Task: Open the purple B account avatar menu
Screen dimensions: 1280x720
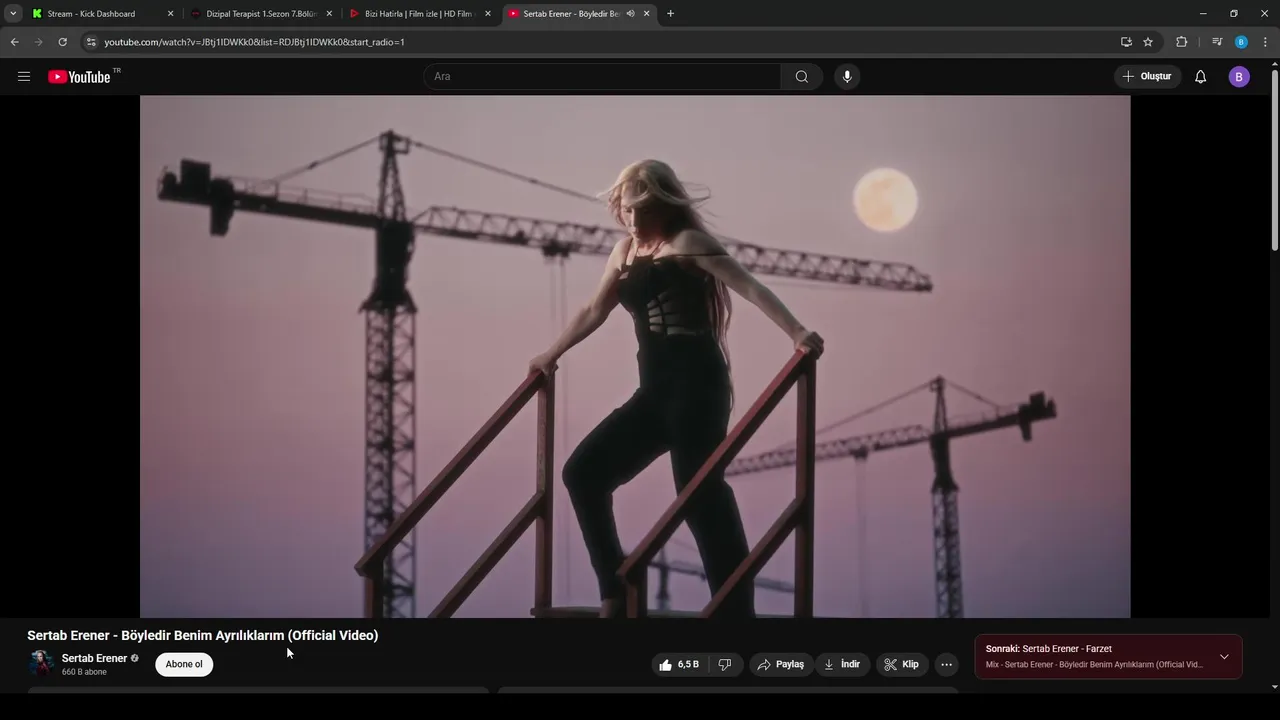Action: tap(1239, 77)
